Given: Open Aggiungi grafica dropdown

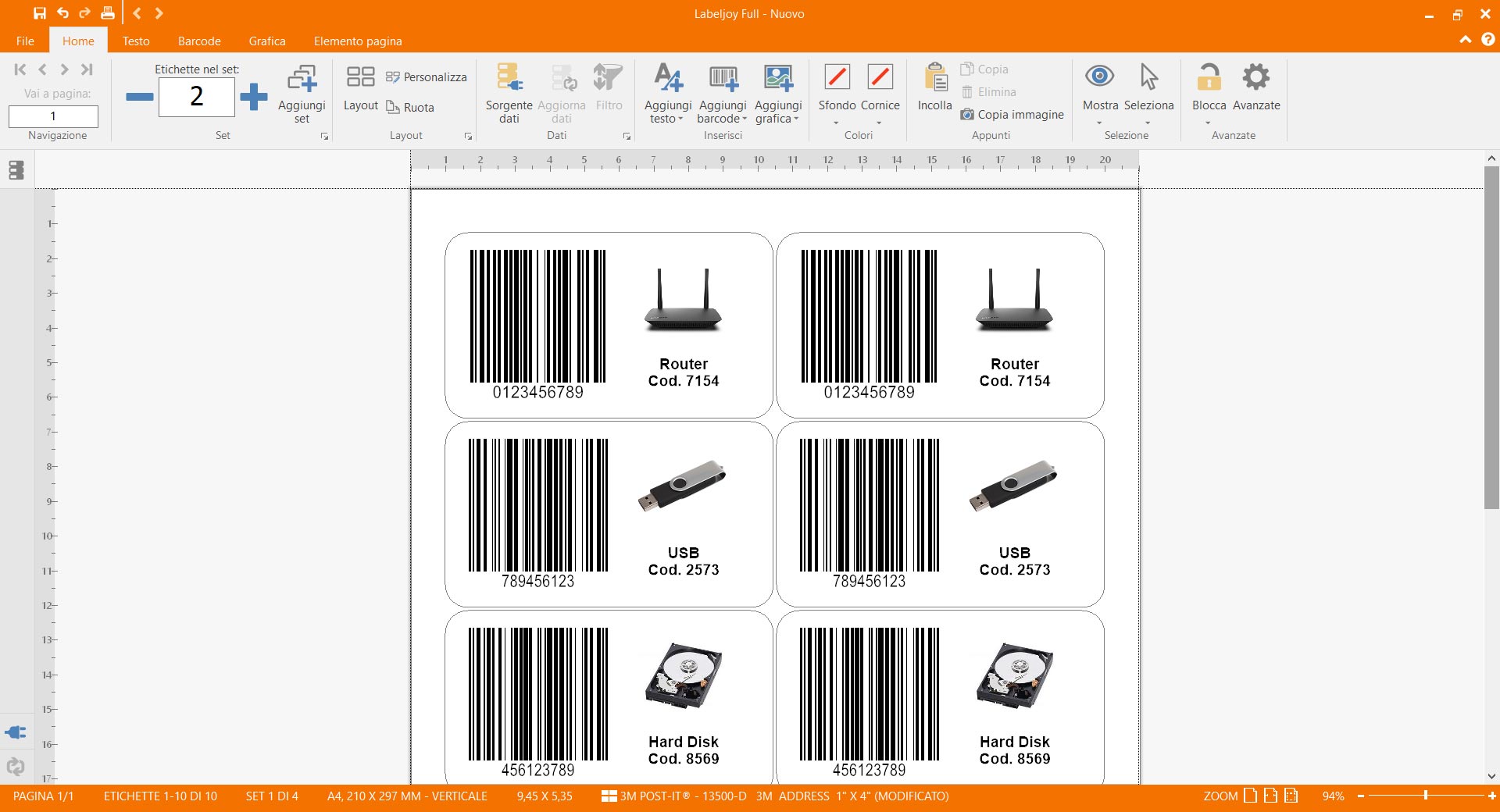Looking at the screenshot, I should coord(778,93).
